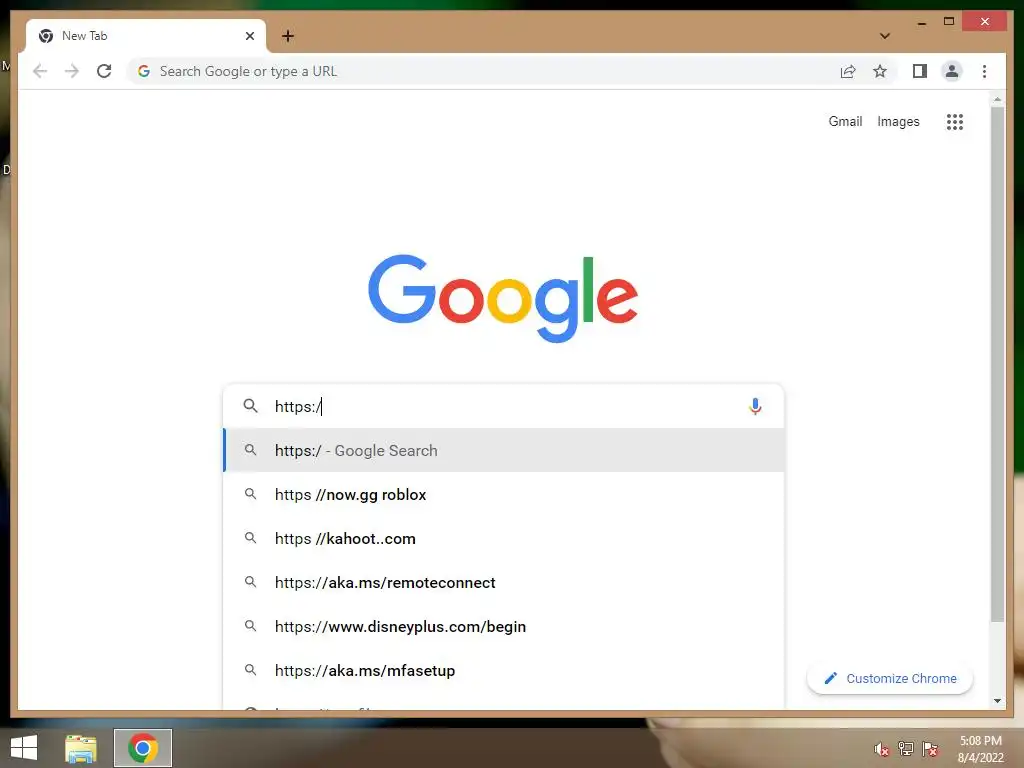
Task: Bookmark this tab with the star icon
Action: coord(880,71)
